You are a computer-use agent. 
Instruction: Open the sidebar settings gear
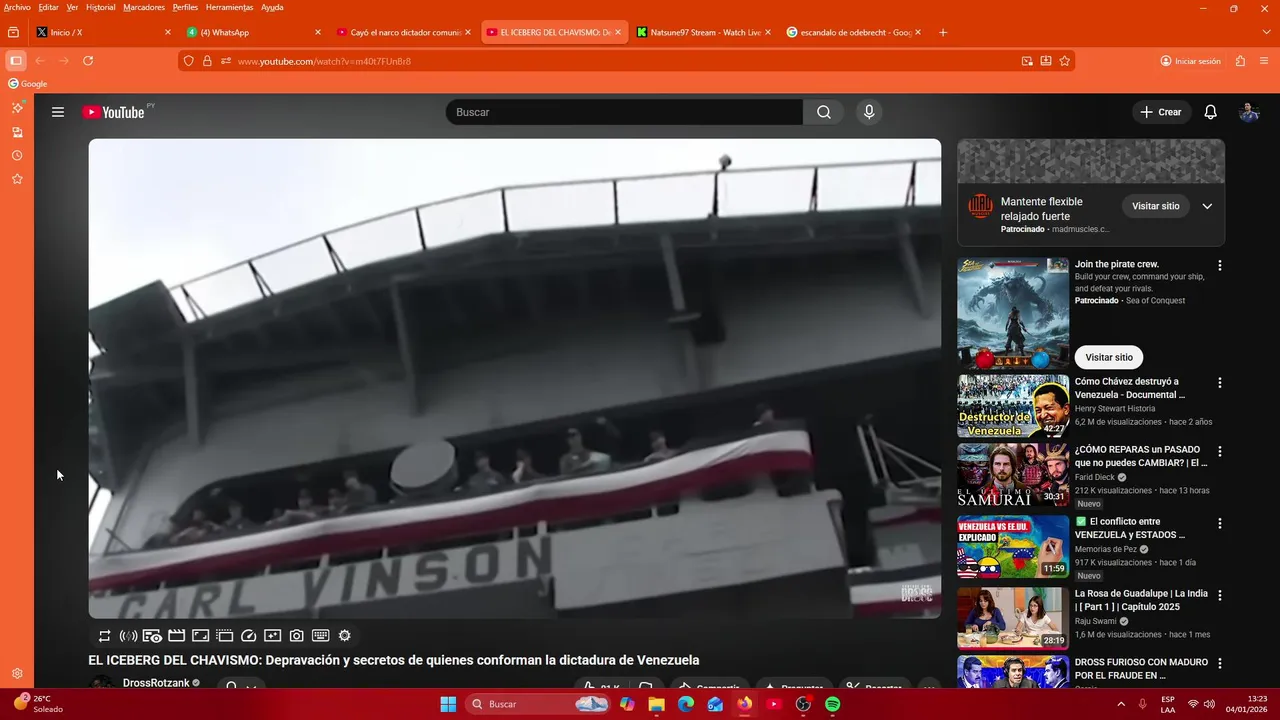click(x=17, y=674)
